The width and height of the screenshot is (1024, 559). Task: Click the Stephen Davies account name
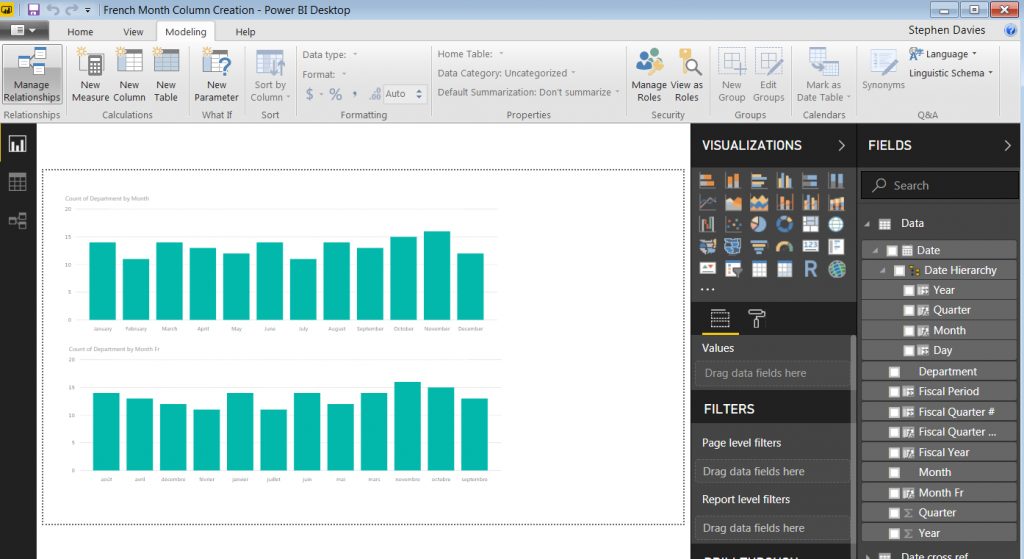(947, 31)
